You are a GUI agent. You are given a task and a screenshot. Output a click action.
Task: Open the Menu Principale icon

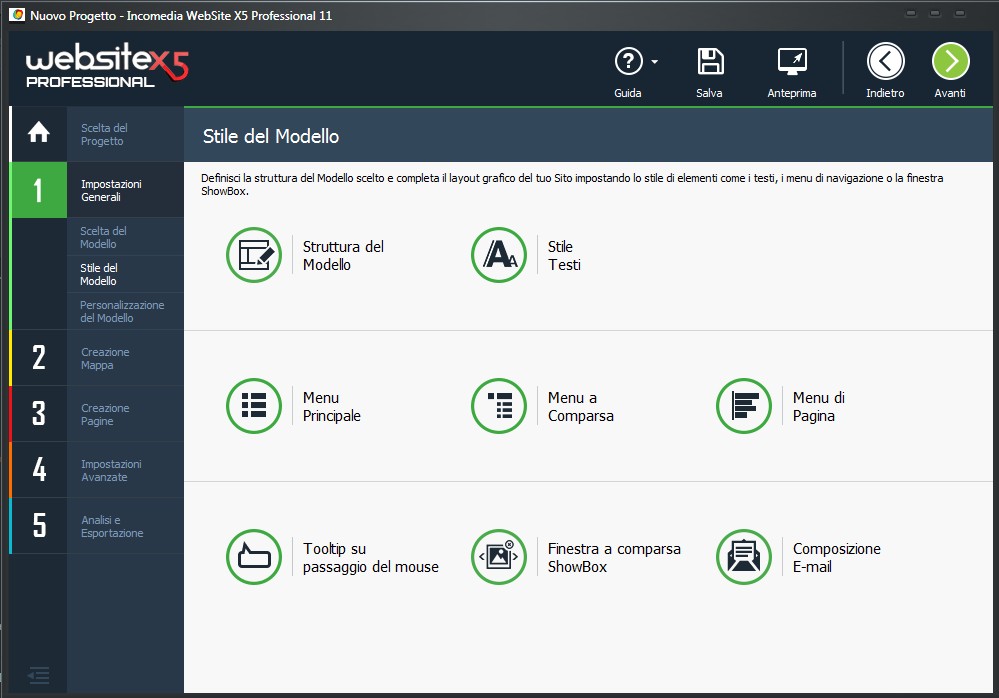tap(254, 406)
